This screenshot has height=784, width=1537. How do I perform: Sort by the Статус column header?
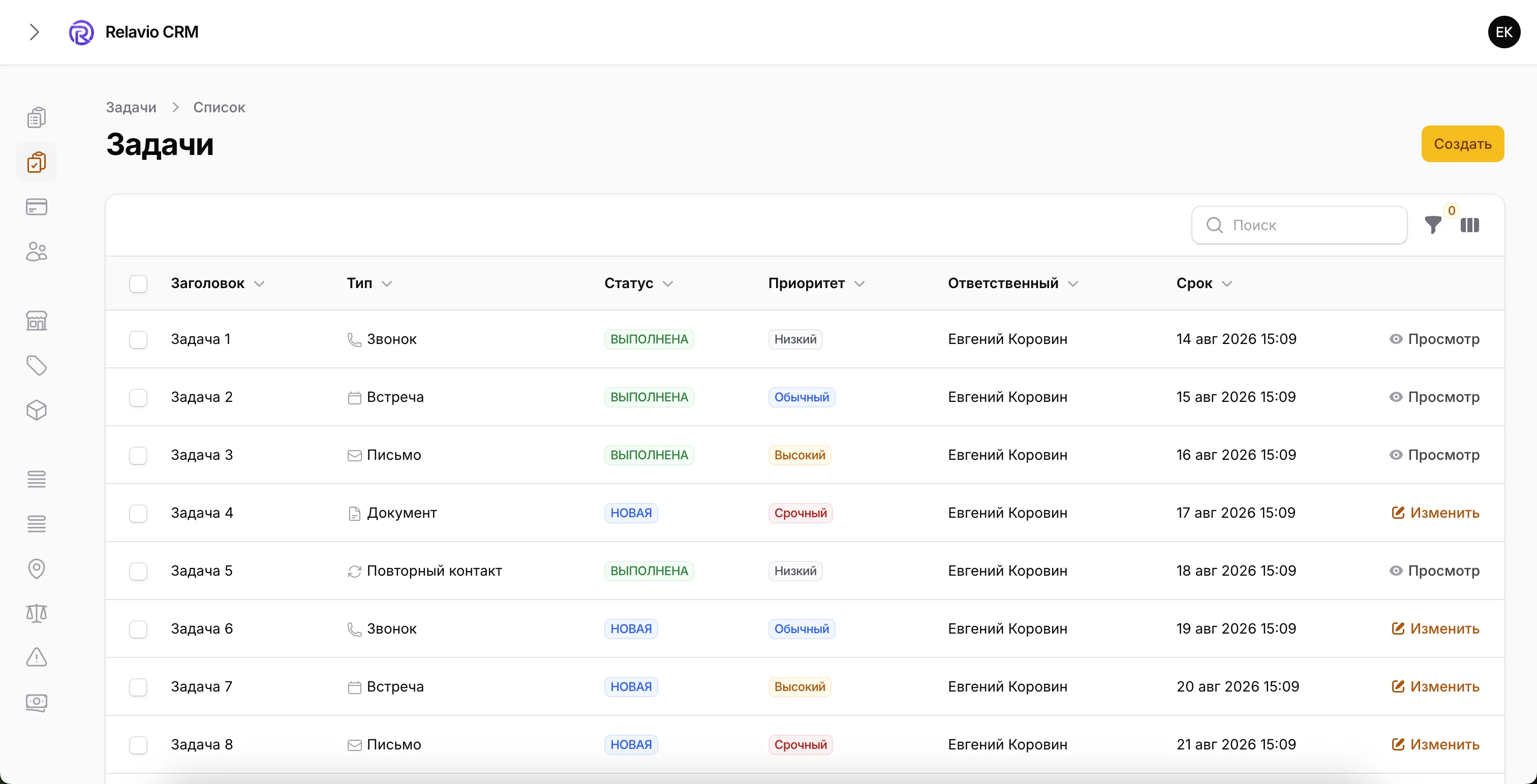(638, 284)
